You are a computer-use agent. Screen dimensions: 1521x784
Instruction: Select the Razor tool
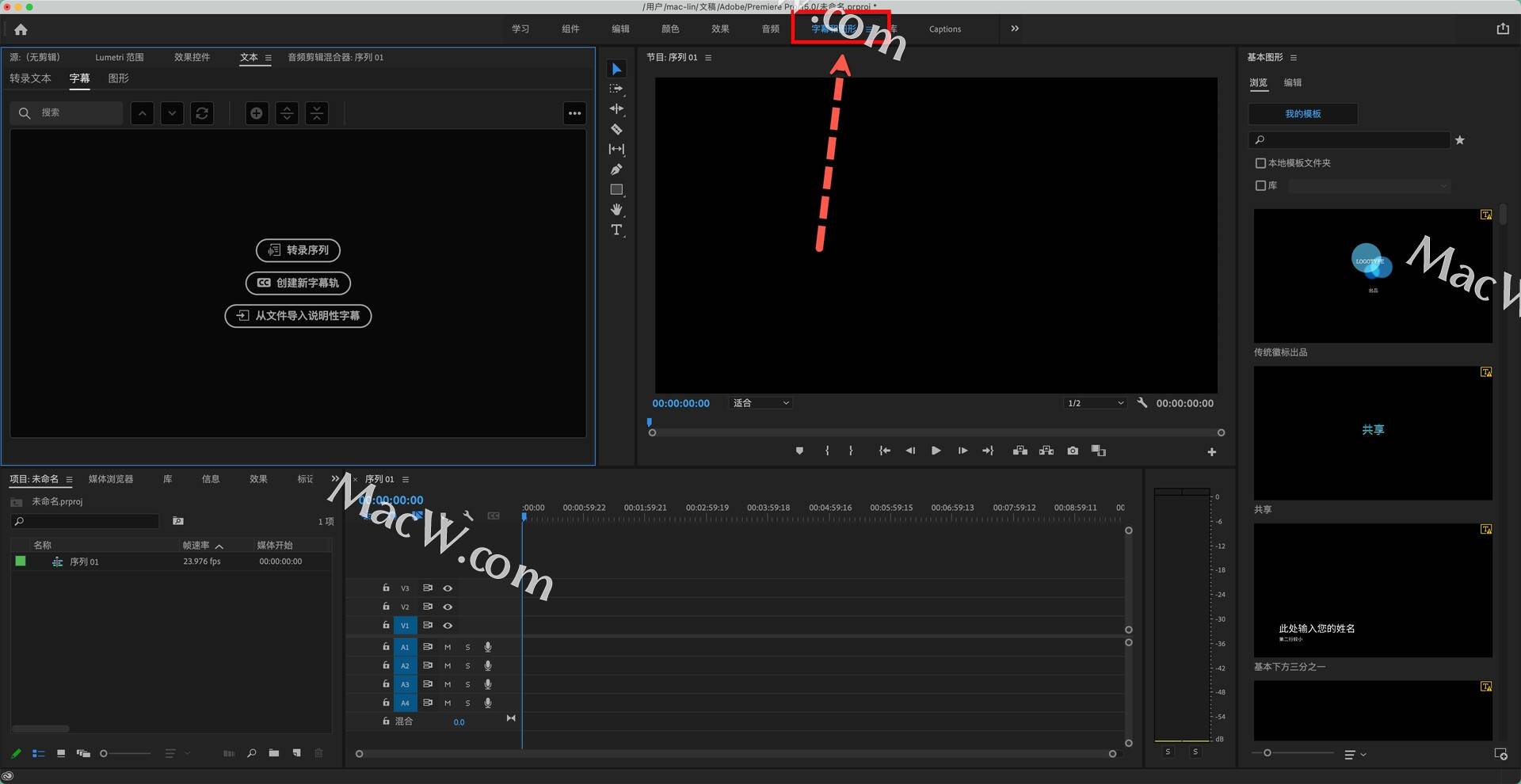point(616,129)
